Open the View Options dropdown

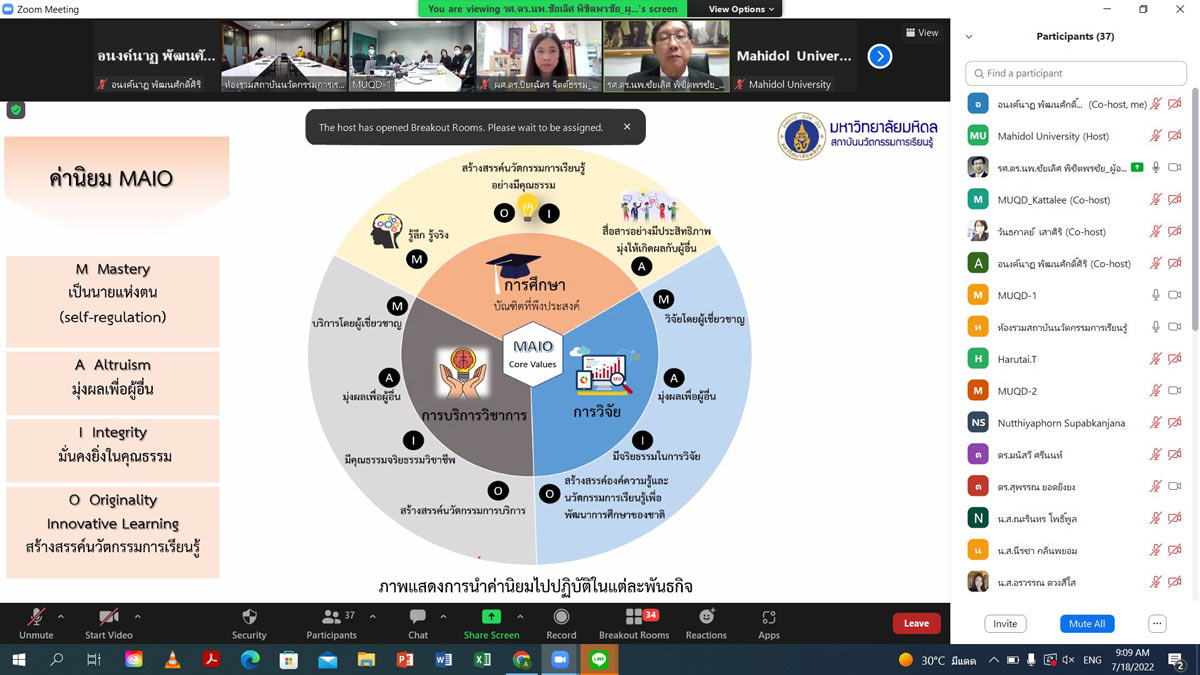741,9
